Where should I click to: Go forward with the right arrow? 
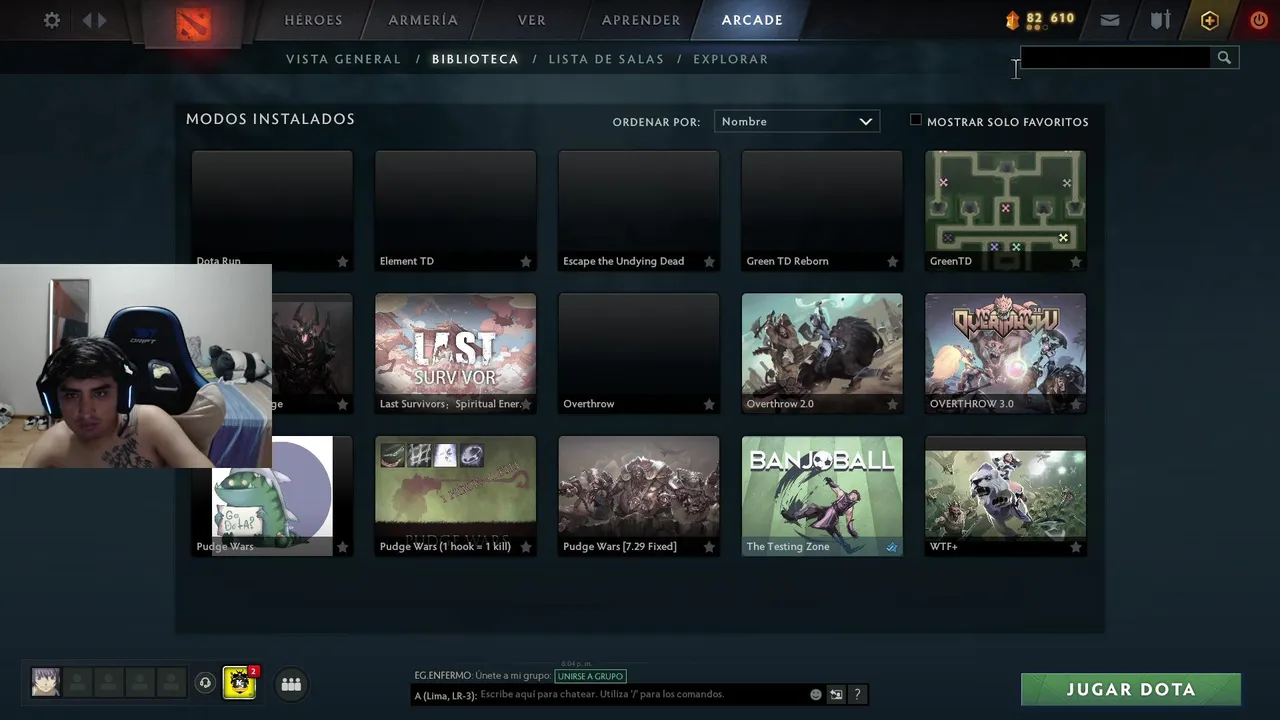click(102, 20)
